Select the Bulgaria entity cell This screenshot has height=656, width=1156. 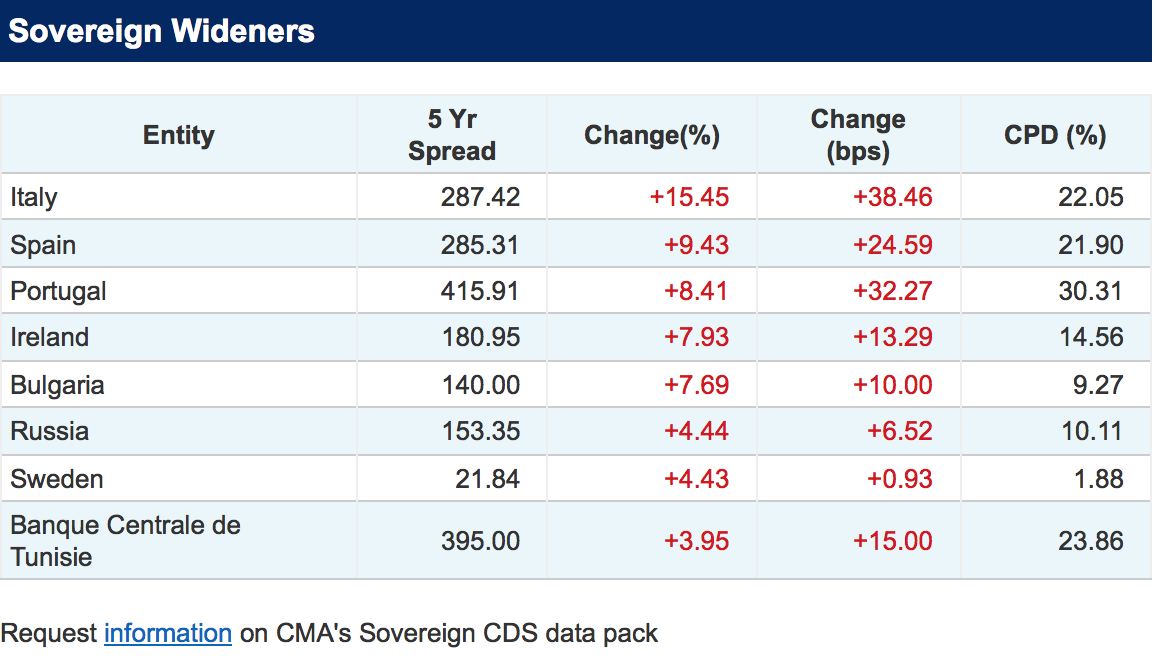coord(57,385)
